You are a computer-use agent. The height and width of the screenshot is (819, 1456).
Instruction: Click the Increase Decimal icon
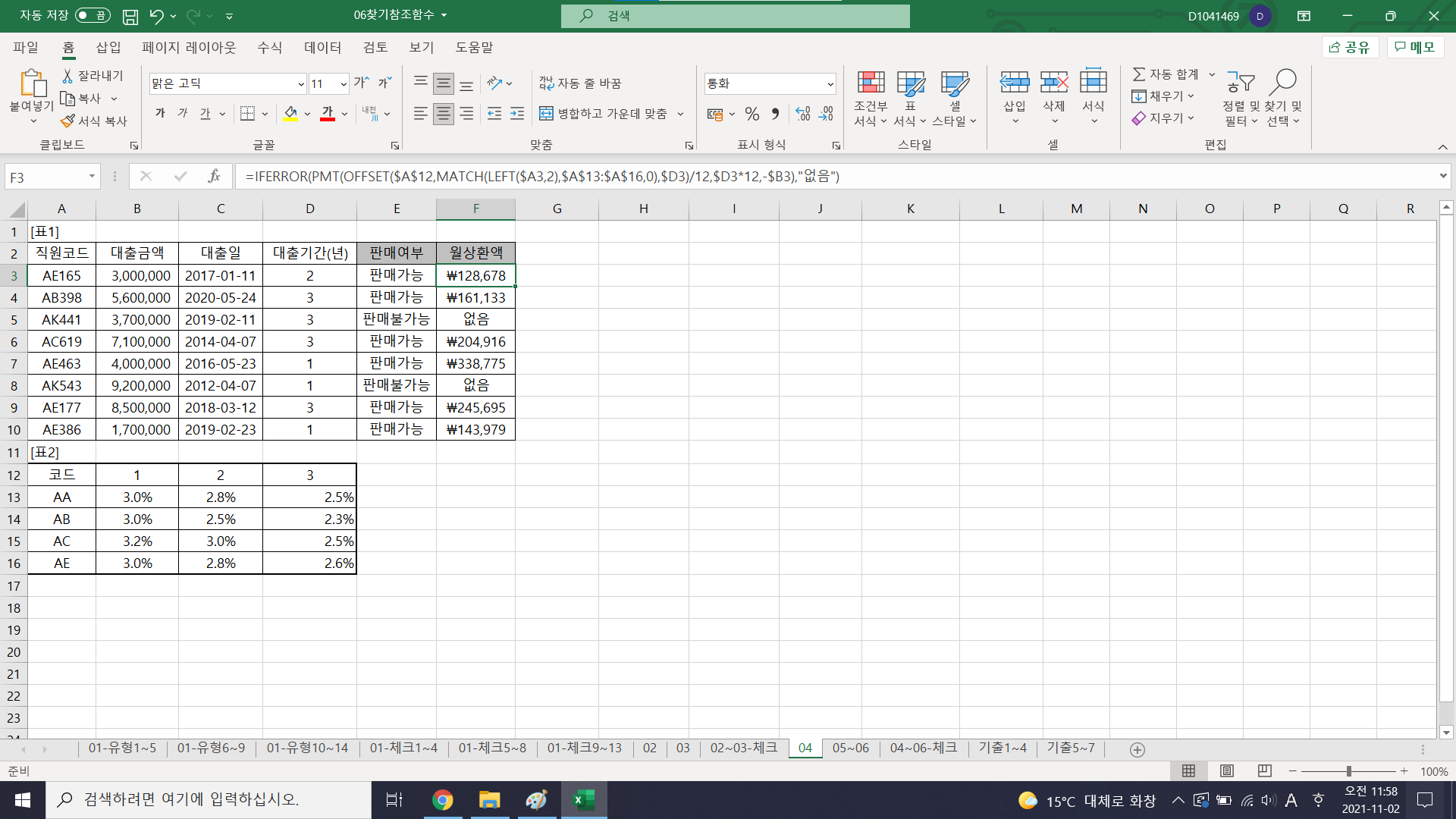pyautogui.click(x=803, y=114)
